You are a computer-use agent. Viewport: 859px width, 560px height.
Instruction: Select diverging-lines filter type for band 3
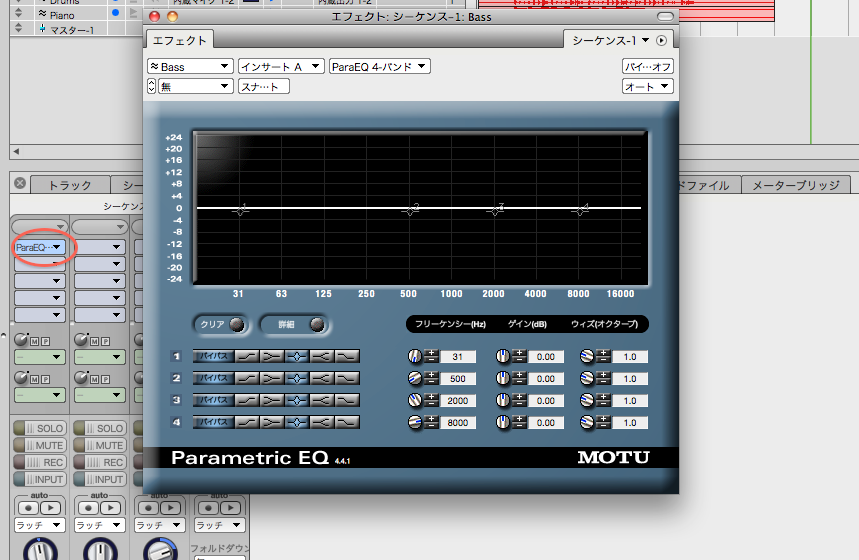pyautogui.click(x=322, y=400)
